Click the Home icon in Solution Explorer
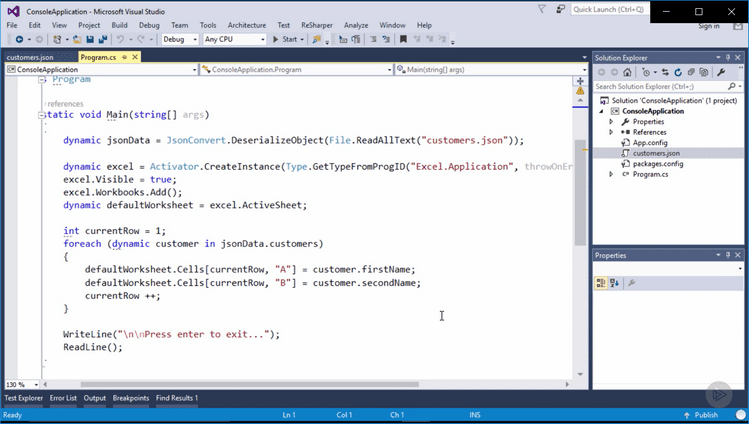749x424 pixels. point(627,73)
